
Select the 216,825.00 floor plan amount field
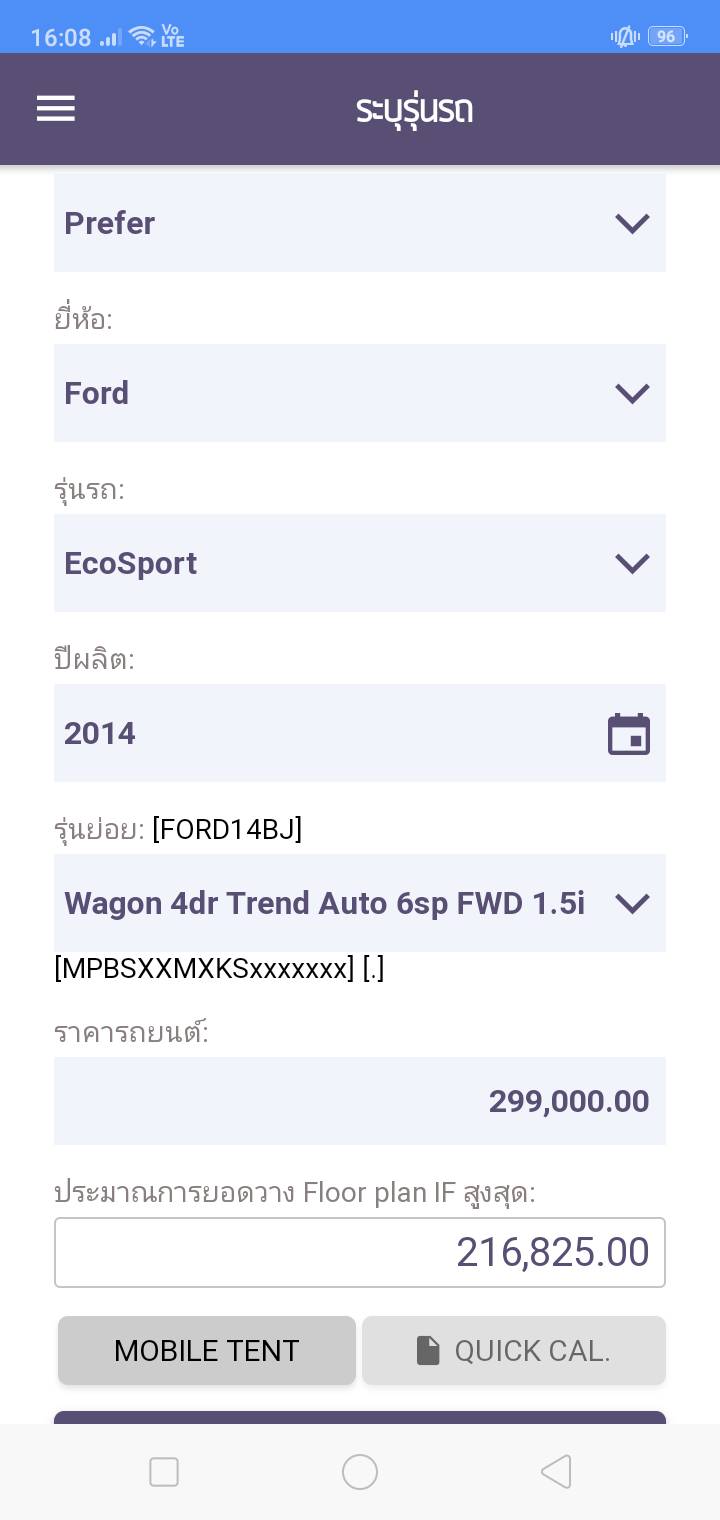tap(359, 1252)
